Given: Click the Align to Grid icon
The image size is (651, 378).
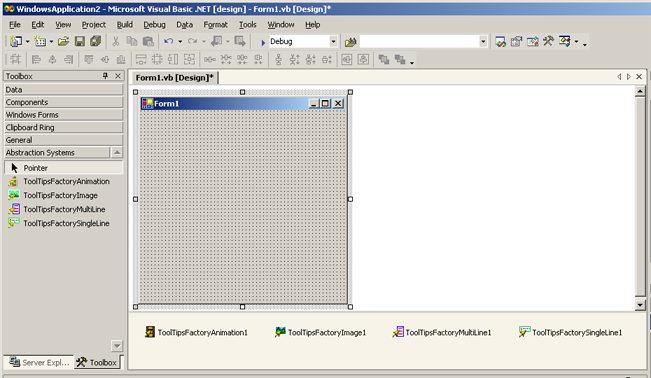Looking at the screenshot, I should (15, 60).
